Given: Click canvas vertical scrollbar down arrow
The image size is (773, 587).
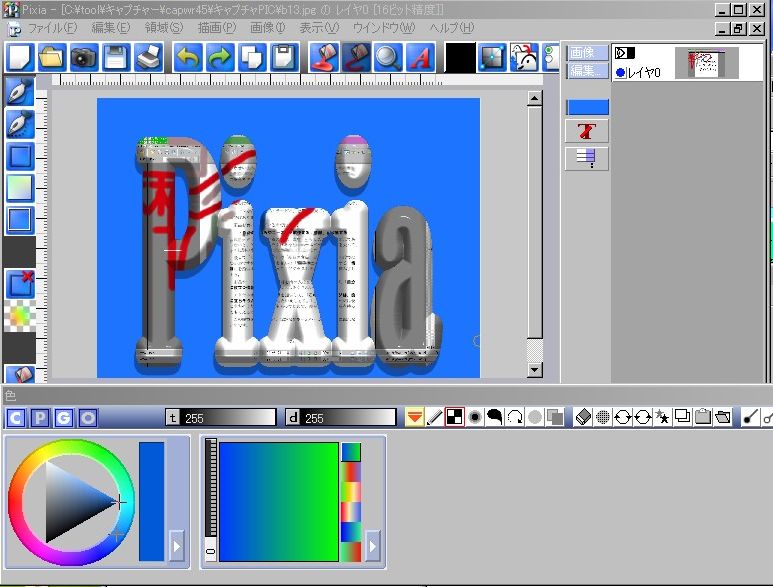Looking at the screenshot, I should coord(534,370).
